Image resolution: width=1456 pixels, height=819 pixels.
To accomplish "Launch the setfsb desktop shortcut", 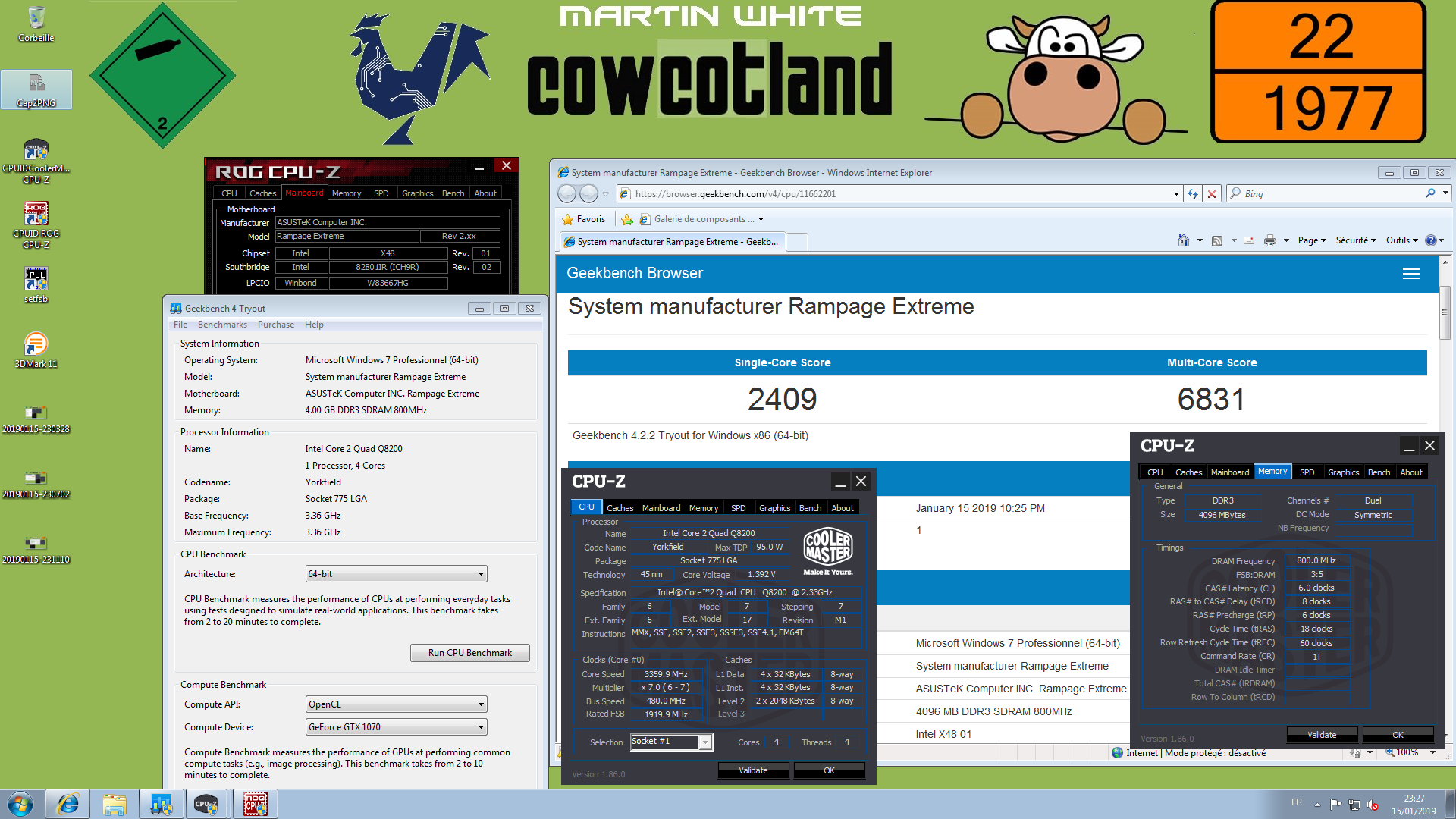I will (x=36, y=285).
